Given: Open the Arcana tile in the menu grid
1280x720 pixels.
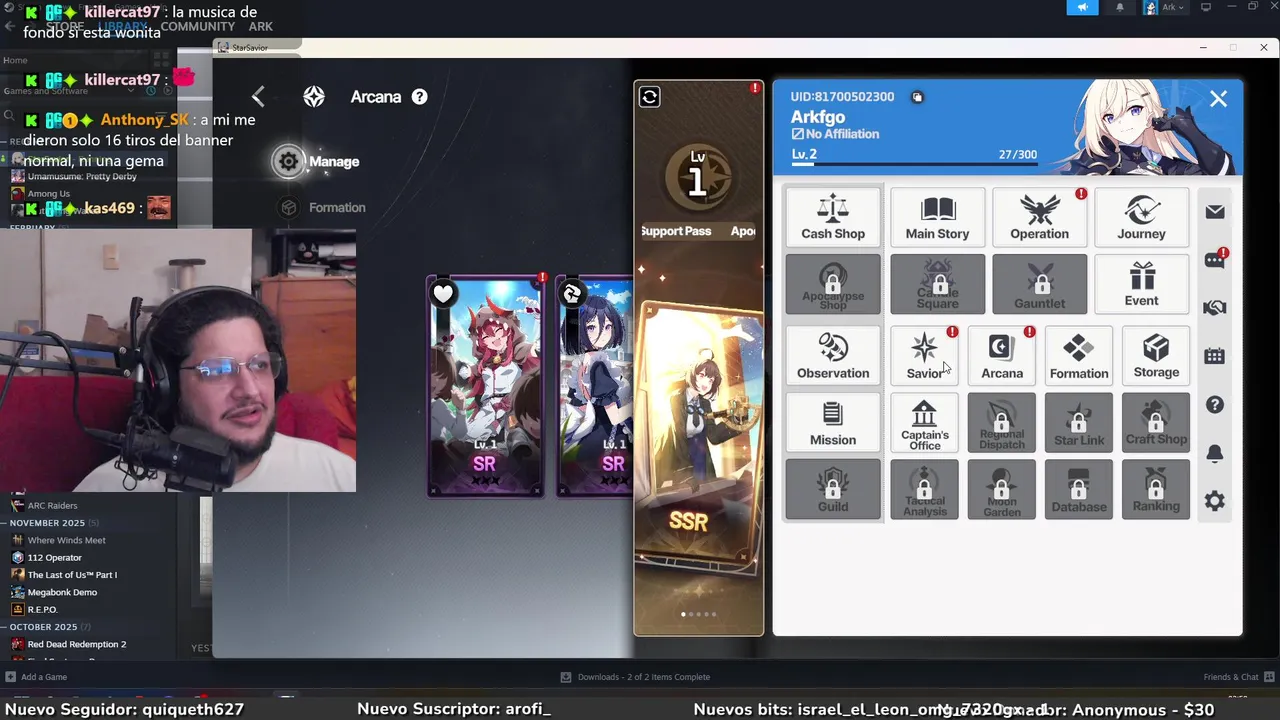Looking at the screenshot, I should tap(1002, 355).
